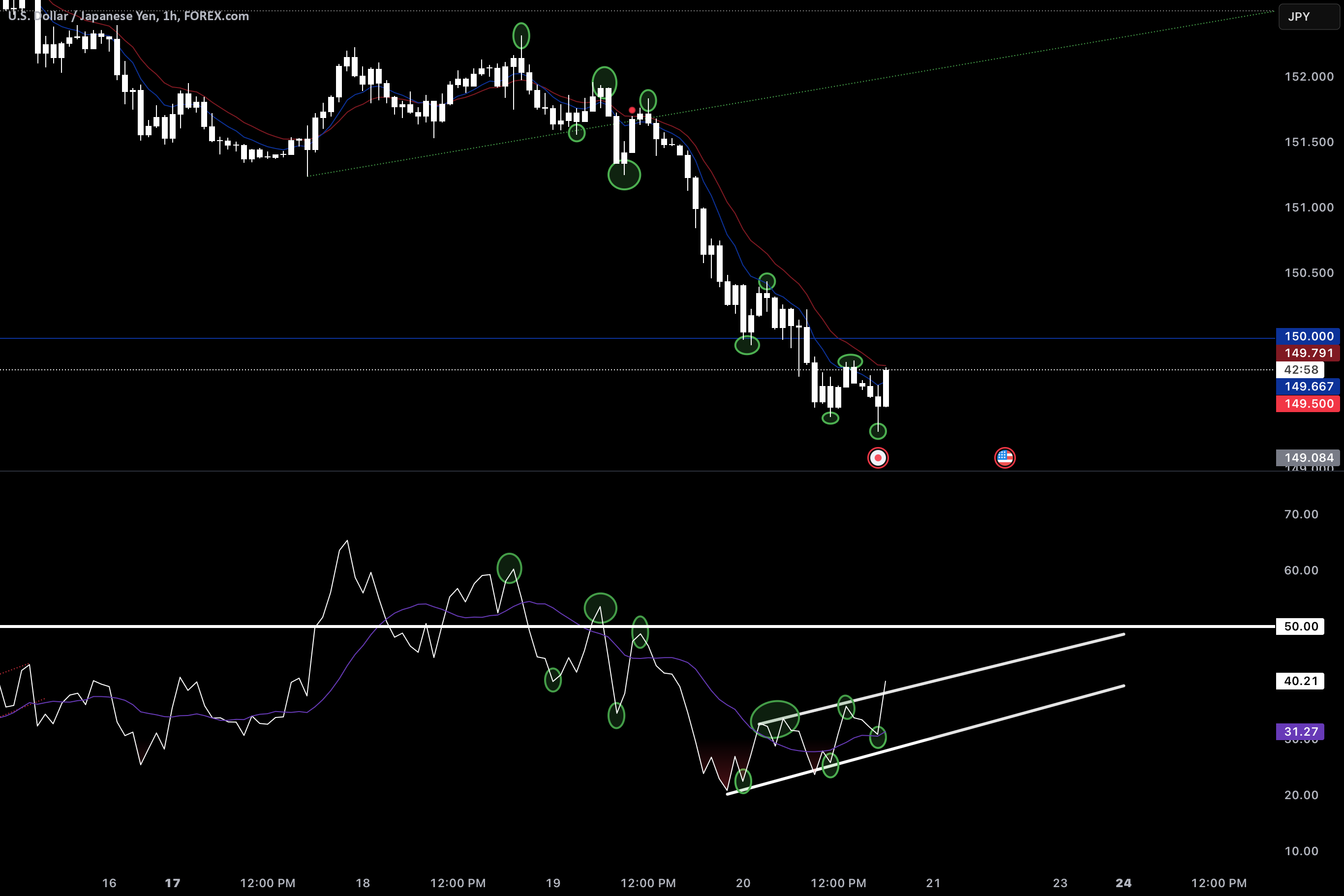Screen dimensions: 1344x896
Task: Click date 24 on the time axis
Action: click(x=1123, y=883)
